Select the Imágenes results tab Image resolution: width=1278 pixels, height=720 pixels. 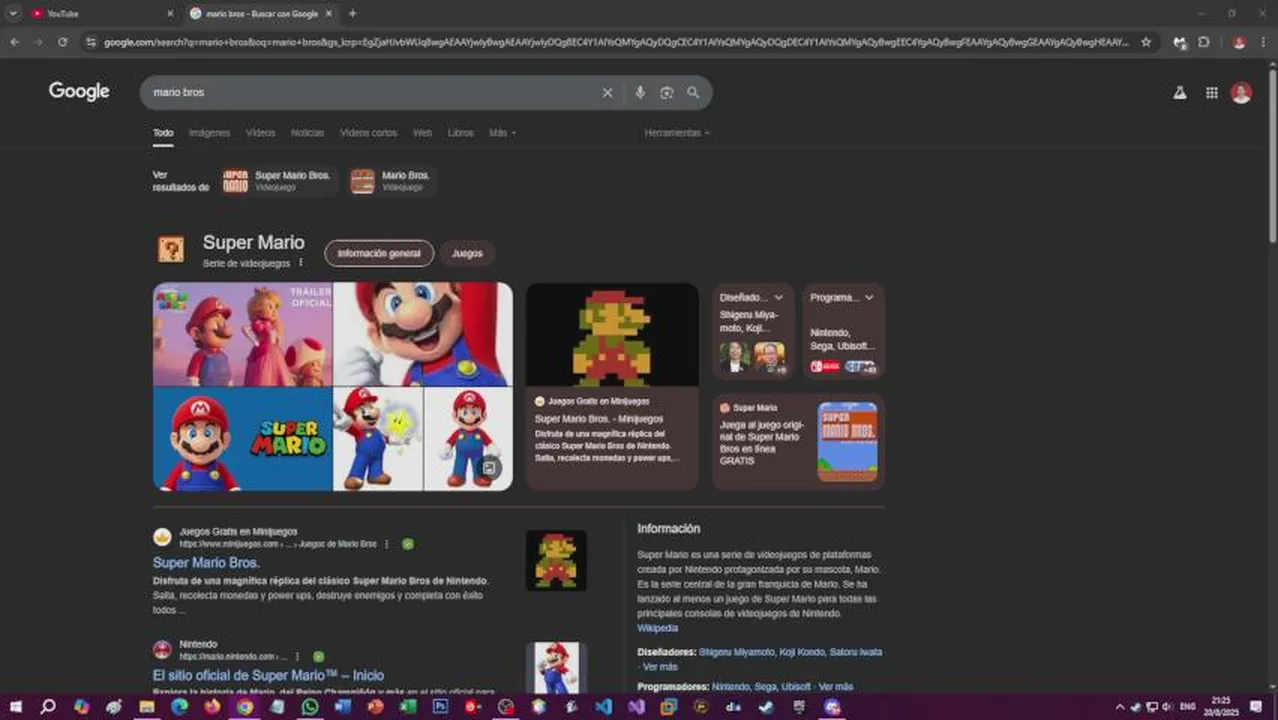click(x=210, y=133)
